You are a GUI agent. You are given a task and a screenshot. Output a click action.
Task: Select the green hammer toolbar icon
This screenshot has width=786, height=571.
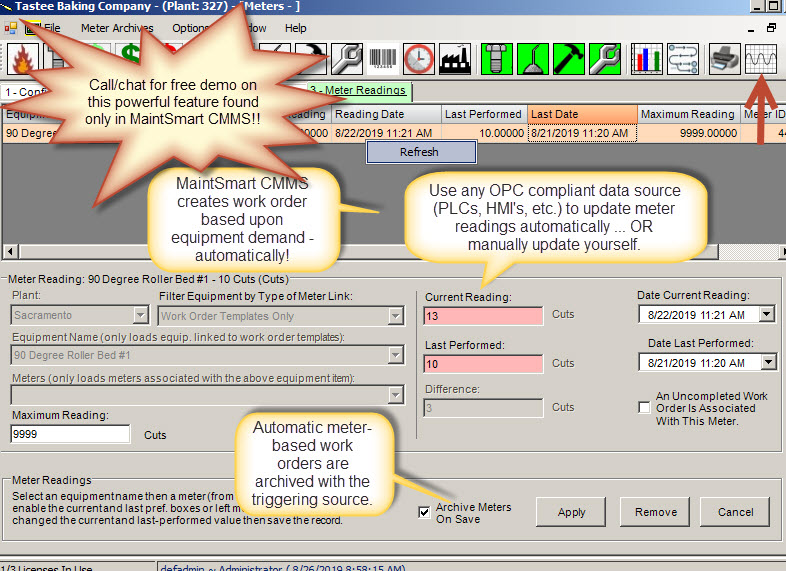(x=569, y=59)
